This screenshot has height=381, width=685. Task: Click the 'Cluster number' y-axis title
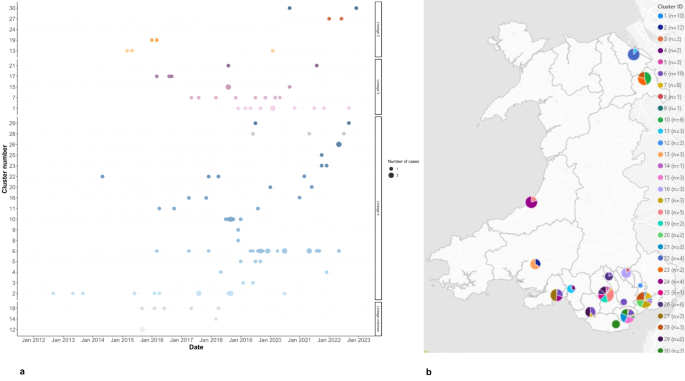(x=5, y=169)
